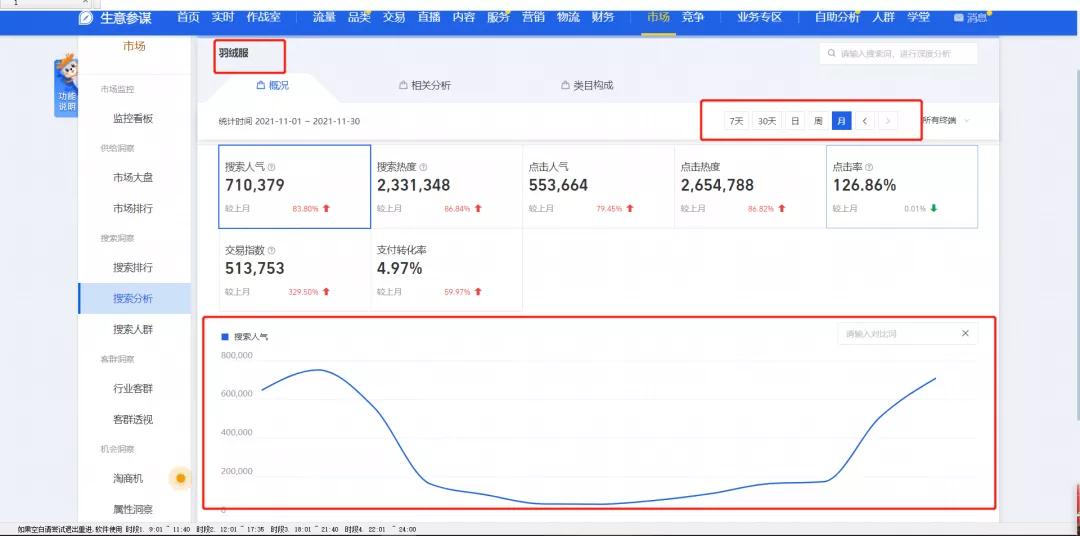Select the 周 granularity
Screen dimensions: 1080x536
click(818, 121)
